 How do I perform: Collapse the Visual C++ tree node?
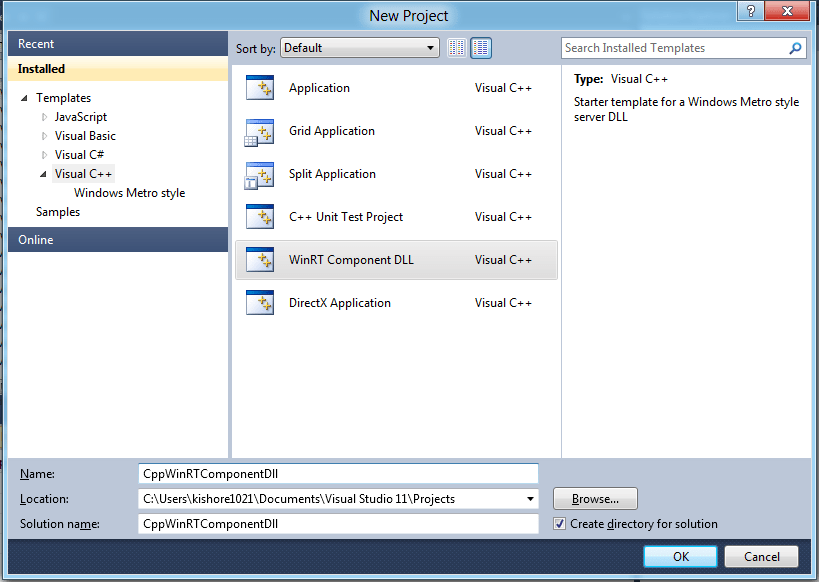point(43,174)
